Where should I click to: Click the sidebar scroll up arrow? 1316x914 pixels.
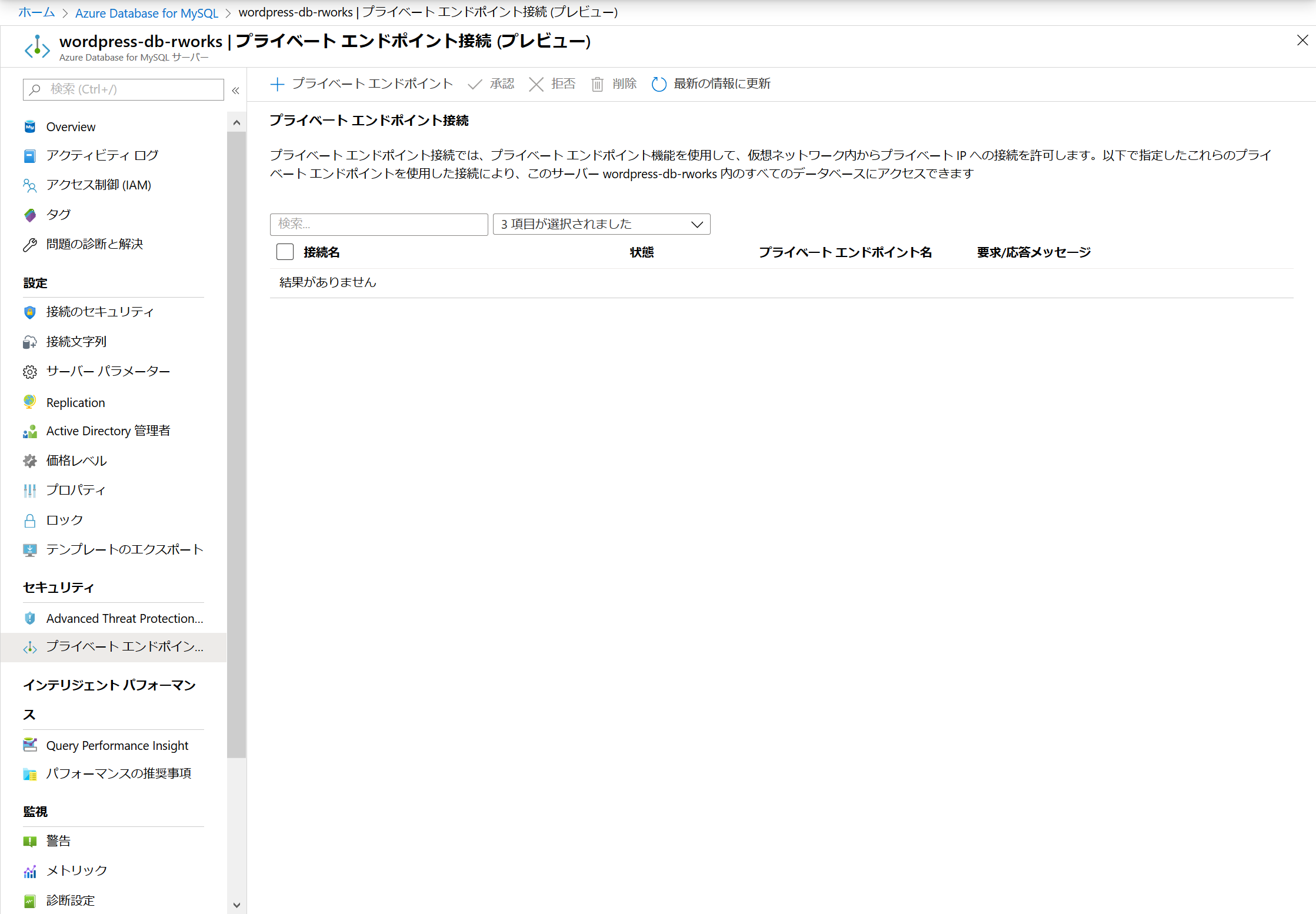(236, 122)
